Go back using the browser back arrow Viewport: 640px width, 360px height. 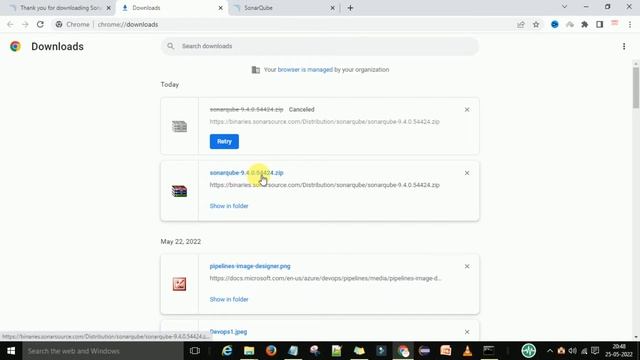pyautogui.click(x=10, y=24)
